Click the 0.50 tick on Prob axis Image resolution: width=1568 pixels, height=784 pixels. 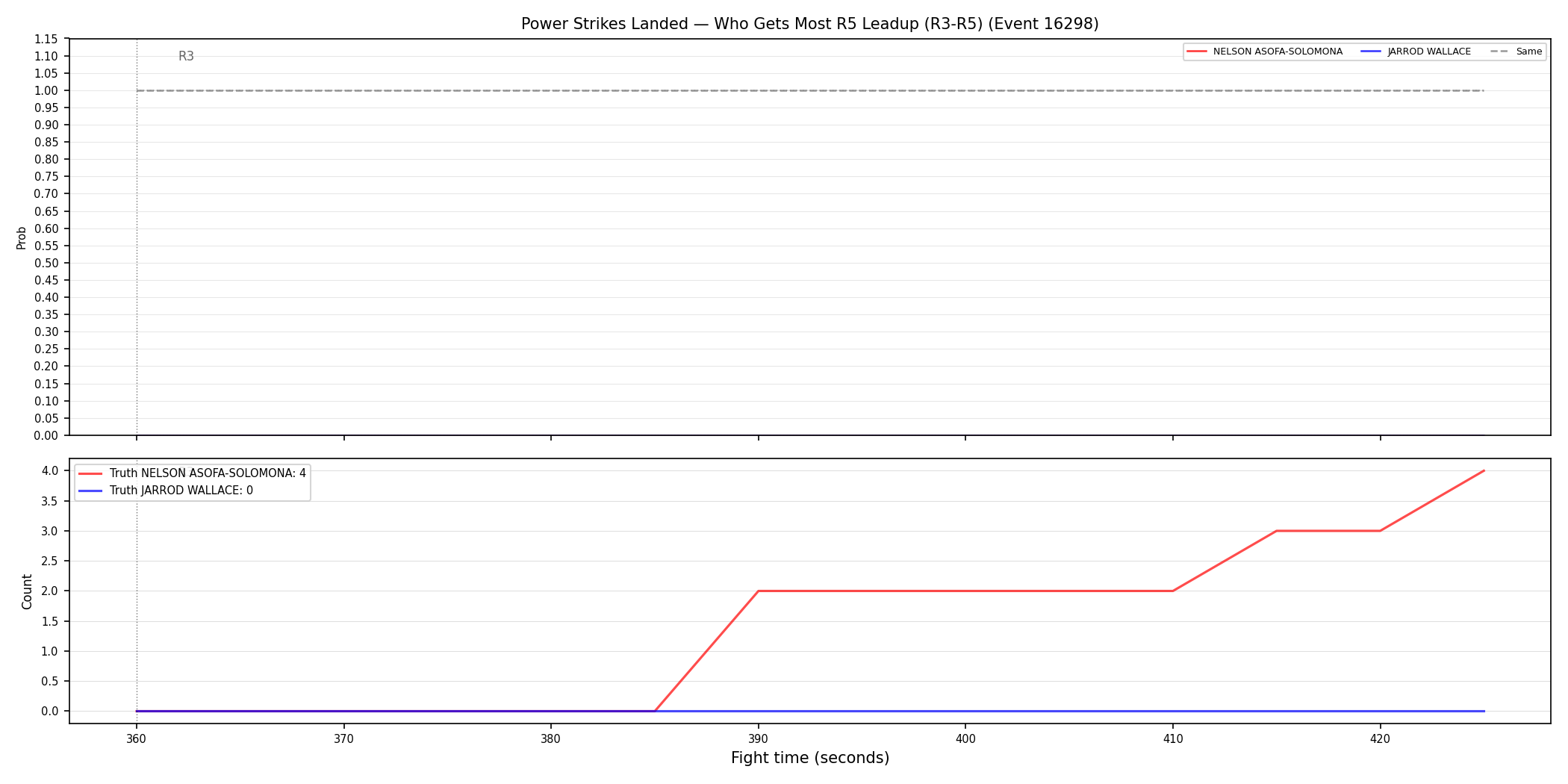(x=46, y=263)
